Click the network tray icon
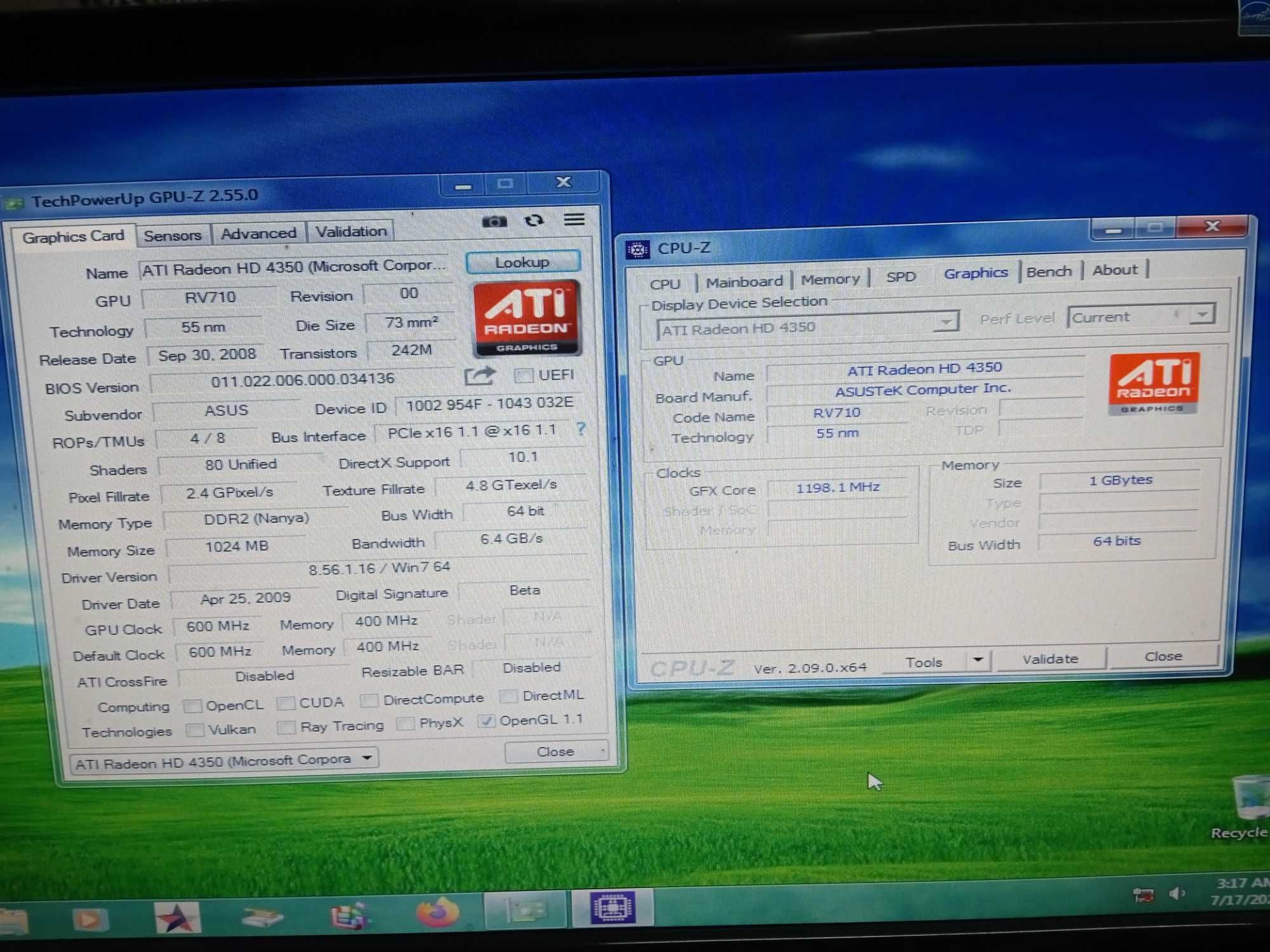This screenshot has height=952, width=1270. click(x=1143, y=895)
